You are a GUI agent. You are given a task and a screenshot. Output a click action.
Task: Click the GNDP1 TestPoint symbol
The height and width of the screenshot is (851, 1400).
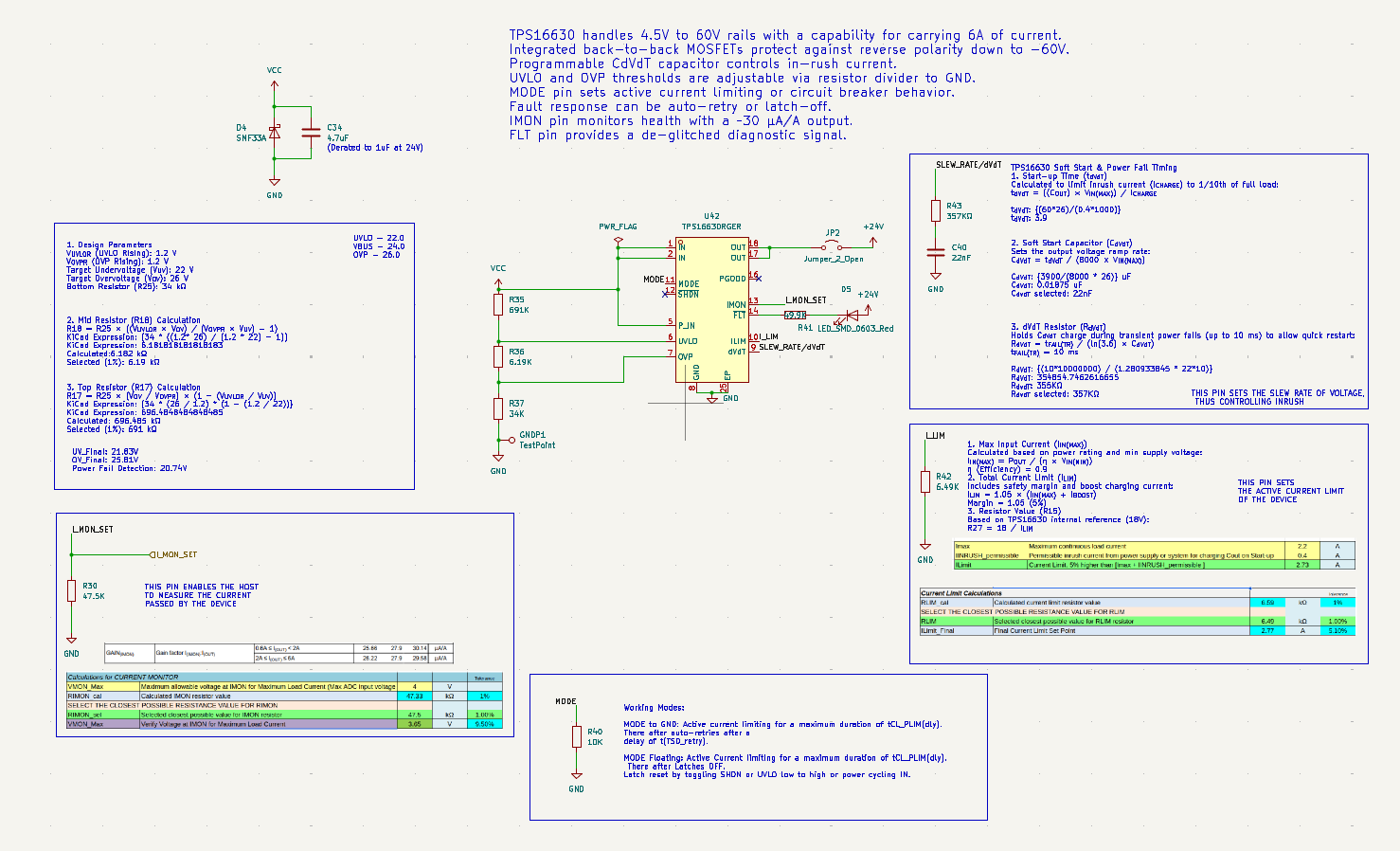coord(512,440)
